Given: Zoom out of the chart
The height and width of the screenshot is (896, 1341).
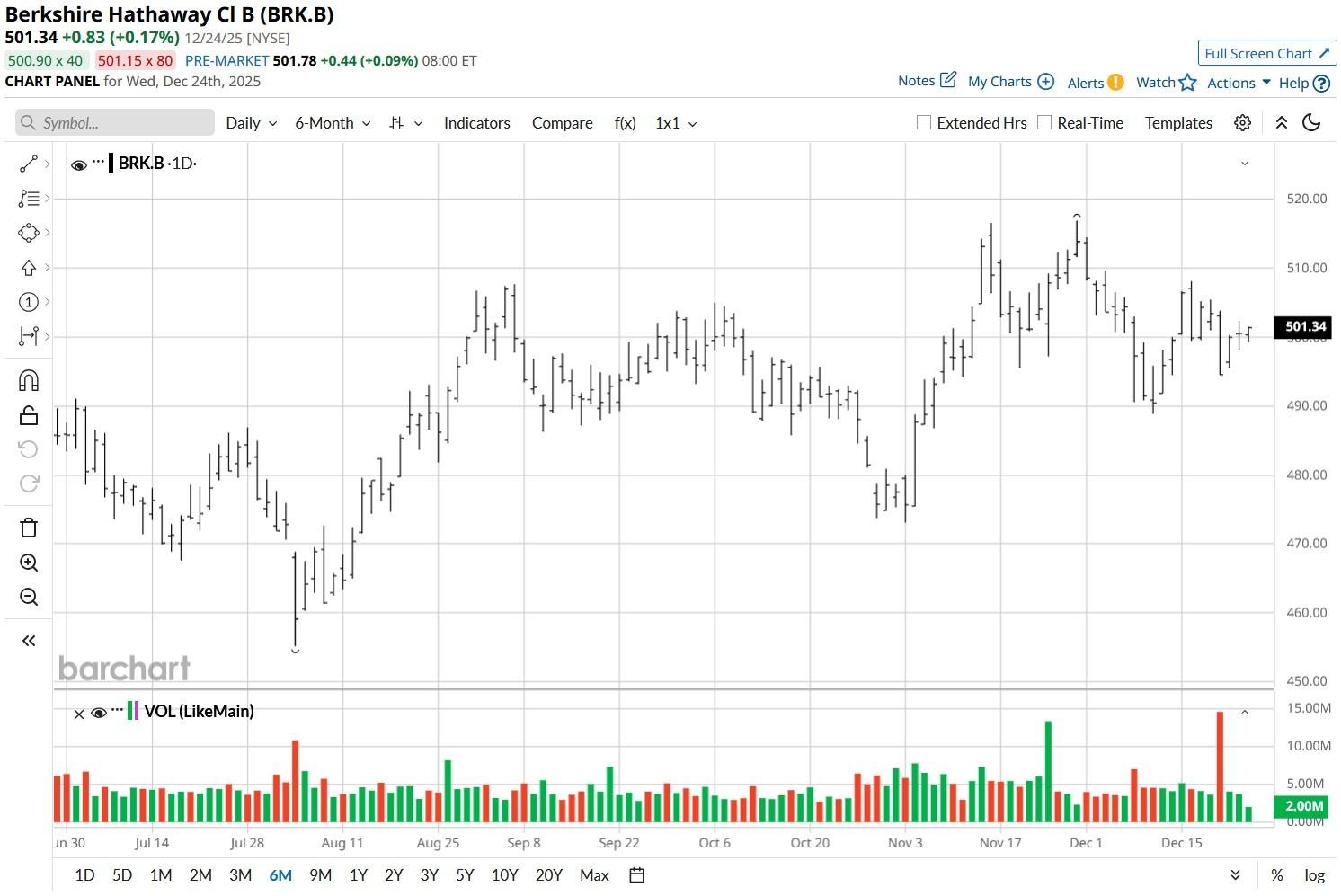Looking at the screenshot, I should [x=28, y=597].
